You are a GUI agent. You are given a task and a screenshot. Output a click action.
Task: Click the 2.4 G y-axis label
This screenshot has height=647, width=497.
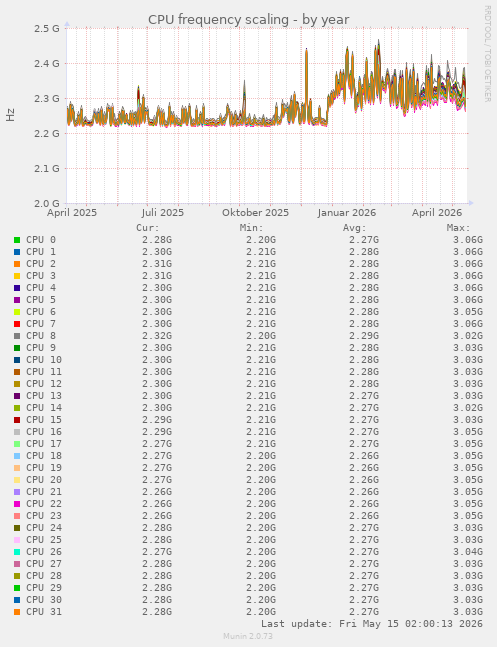[47, 64]
